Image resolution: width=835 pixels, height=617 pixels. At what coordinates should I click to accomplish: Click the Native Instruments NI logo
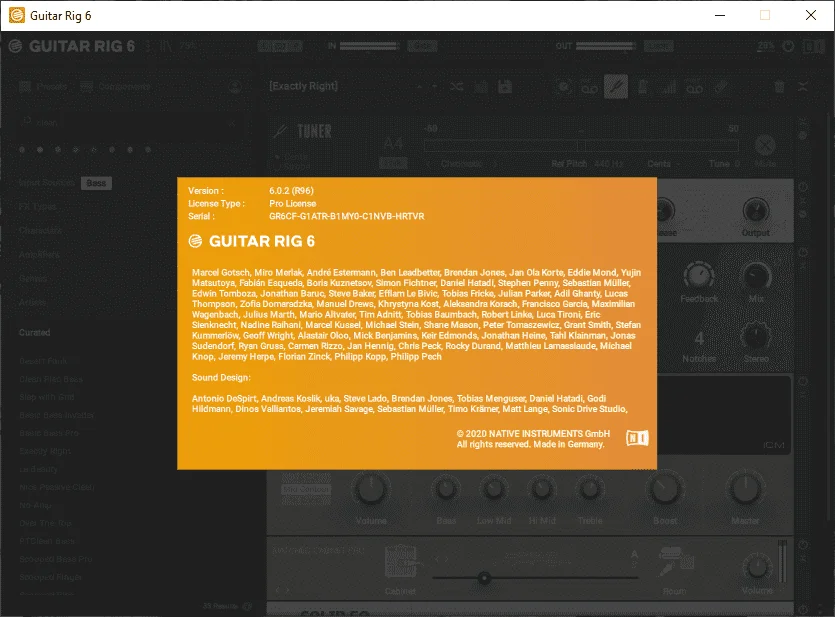coord(637,438)
